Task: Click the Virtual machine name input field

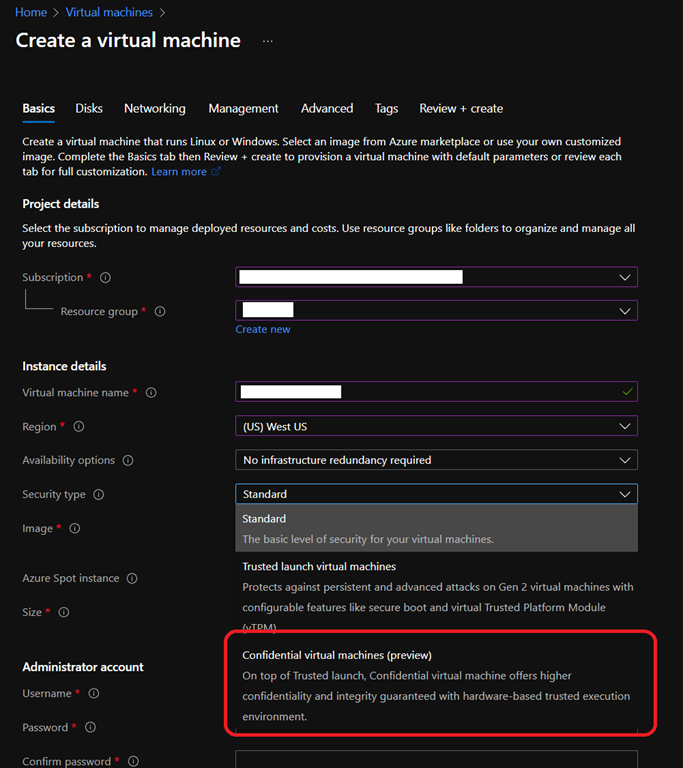Action: tap(436, 392)
